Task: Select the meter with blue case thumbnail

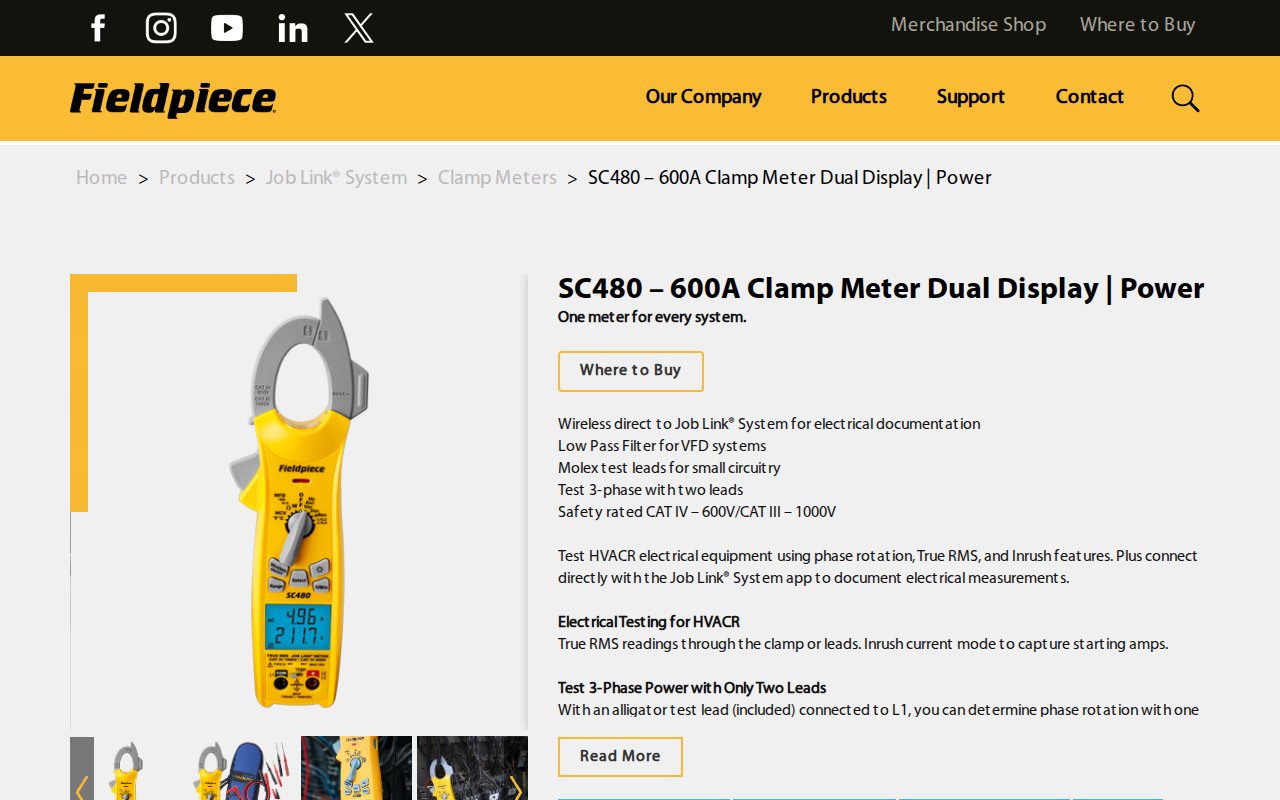Action: point(242,770)
